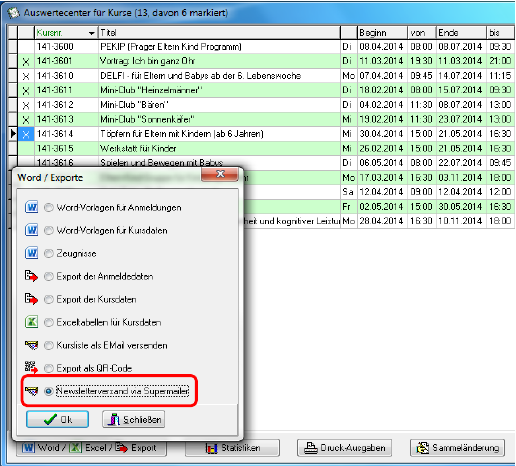Click the Sammeländerung button

coord(457,448)
